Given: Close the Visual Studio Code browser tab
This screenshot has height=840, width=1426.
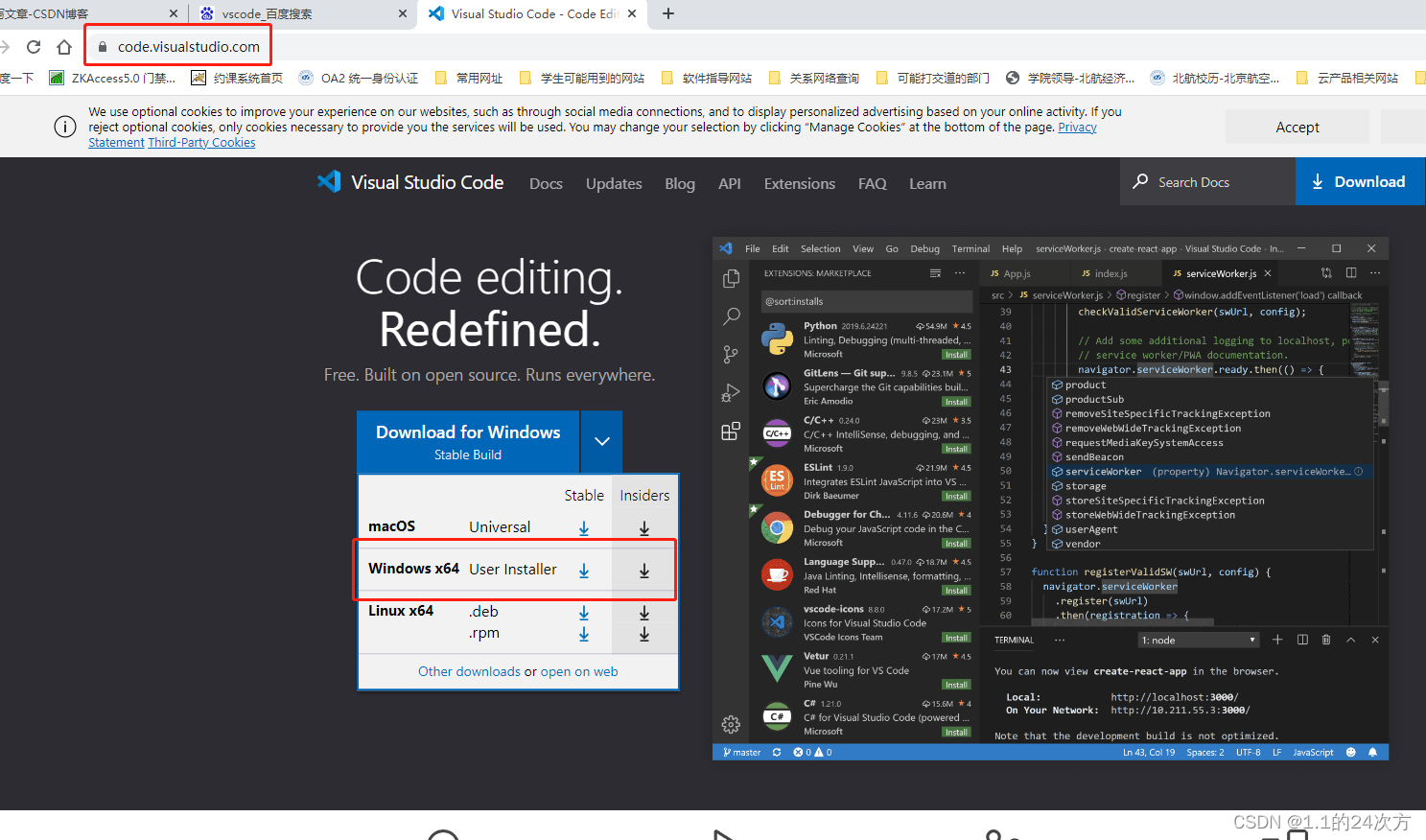Looking at the screenshot, I should pyautogui.click(x=632, y=13).
